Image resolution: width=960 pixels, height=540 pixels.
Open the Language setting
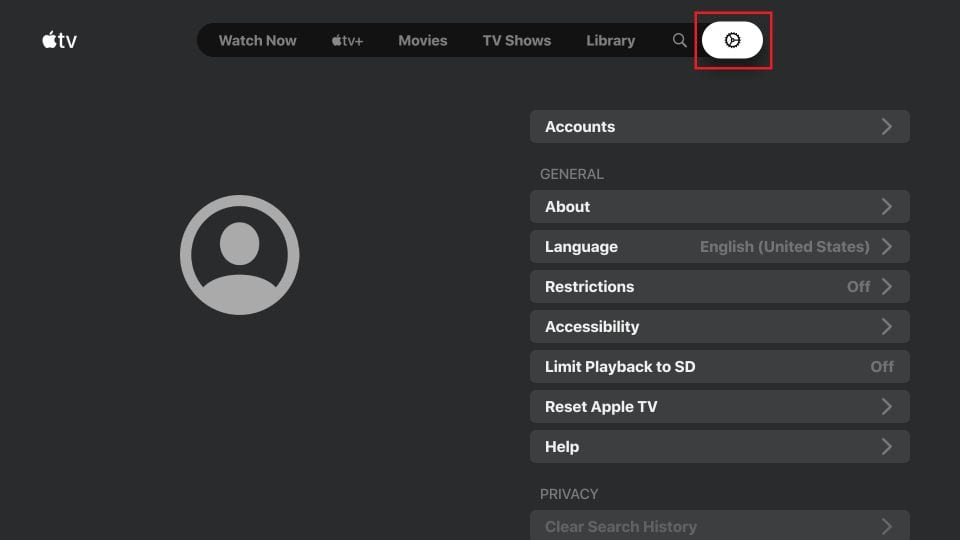[x=720, y=247]
